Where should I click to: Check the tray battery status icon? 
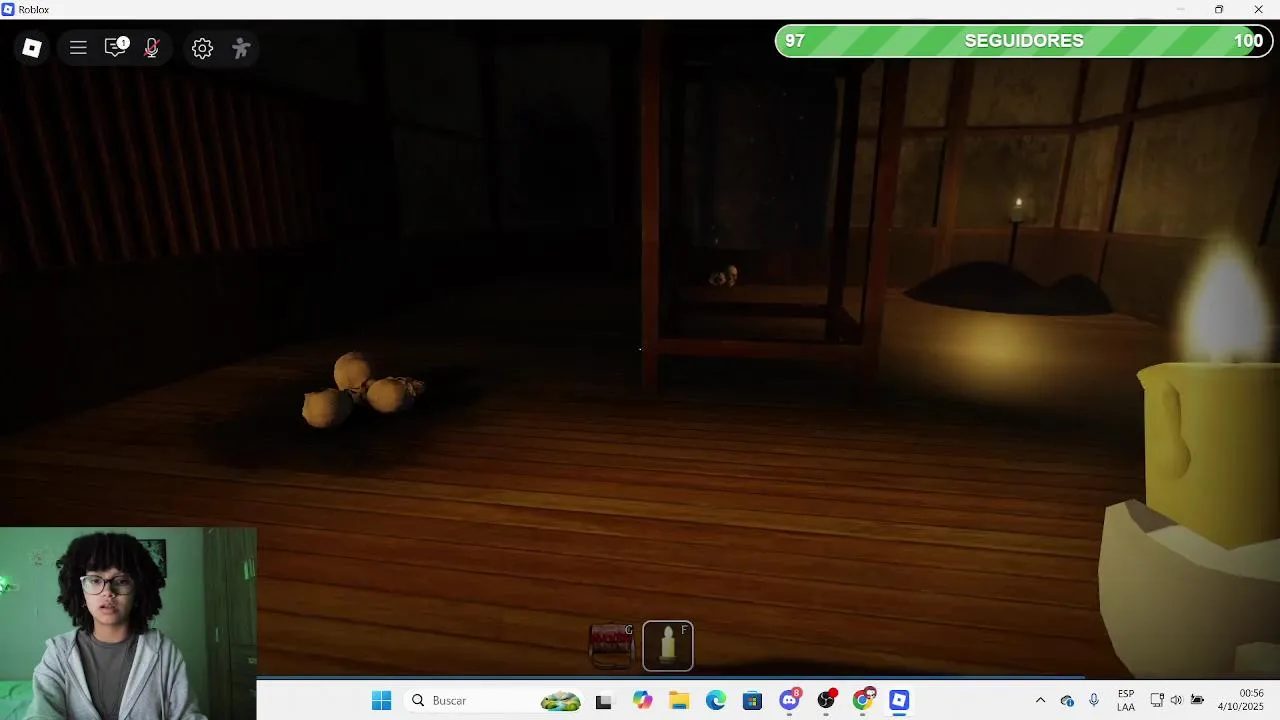tap(1197, 701)
